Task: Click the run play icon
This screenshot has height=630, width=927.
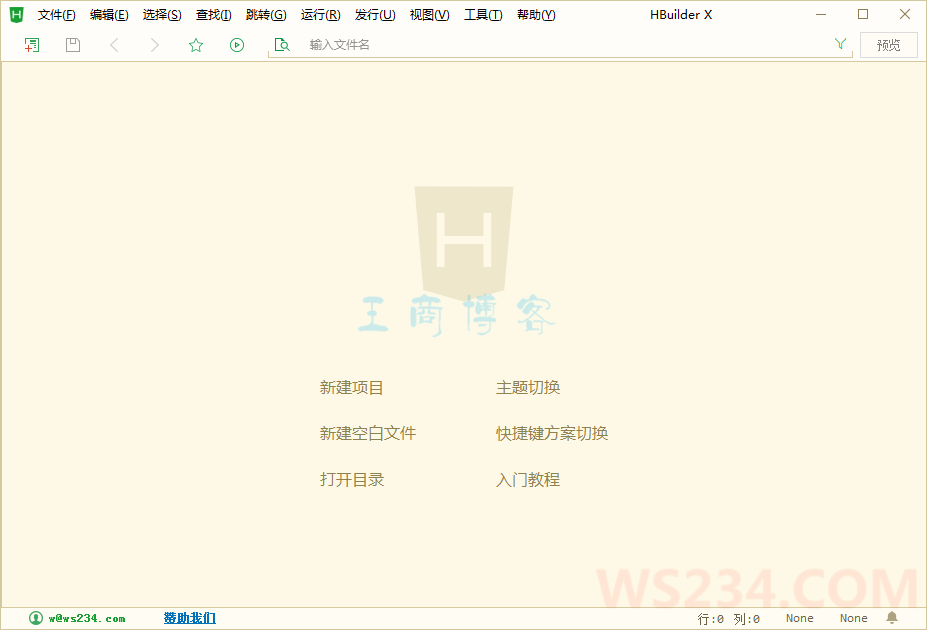Action: pyautogui.click(x=236, y=45)
